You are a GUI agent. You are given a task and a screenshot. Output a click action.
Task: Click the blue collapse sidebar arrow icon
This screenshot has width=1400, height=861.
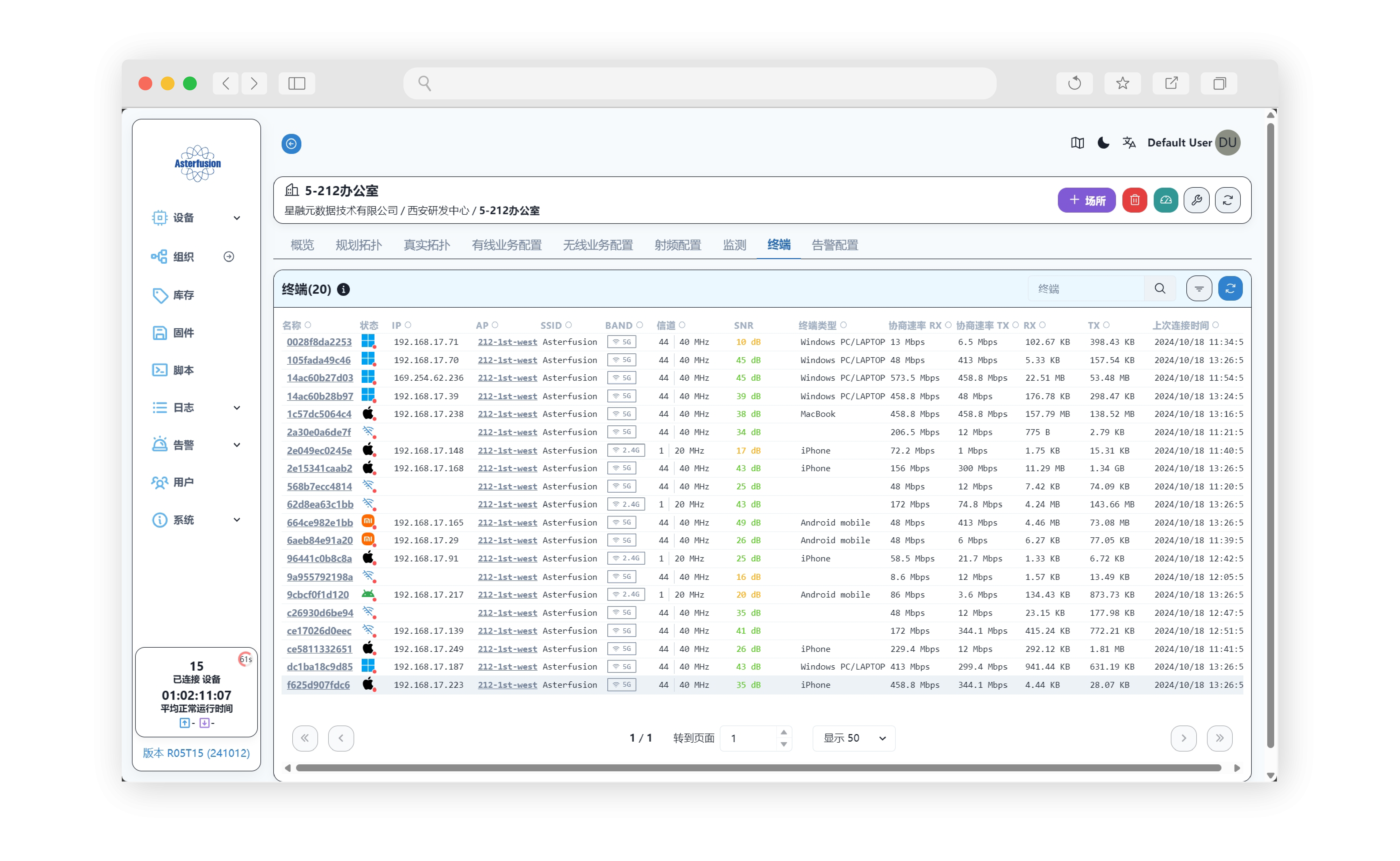(291, 143)
